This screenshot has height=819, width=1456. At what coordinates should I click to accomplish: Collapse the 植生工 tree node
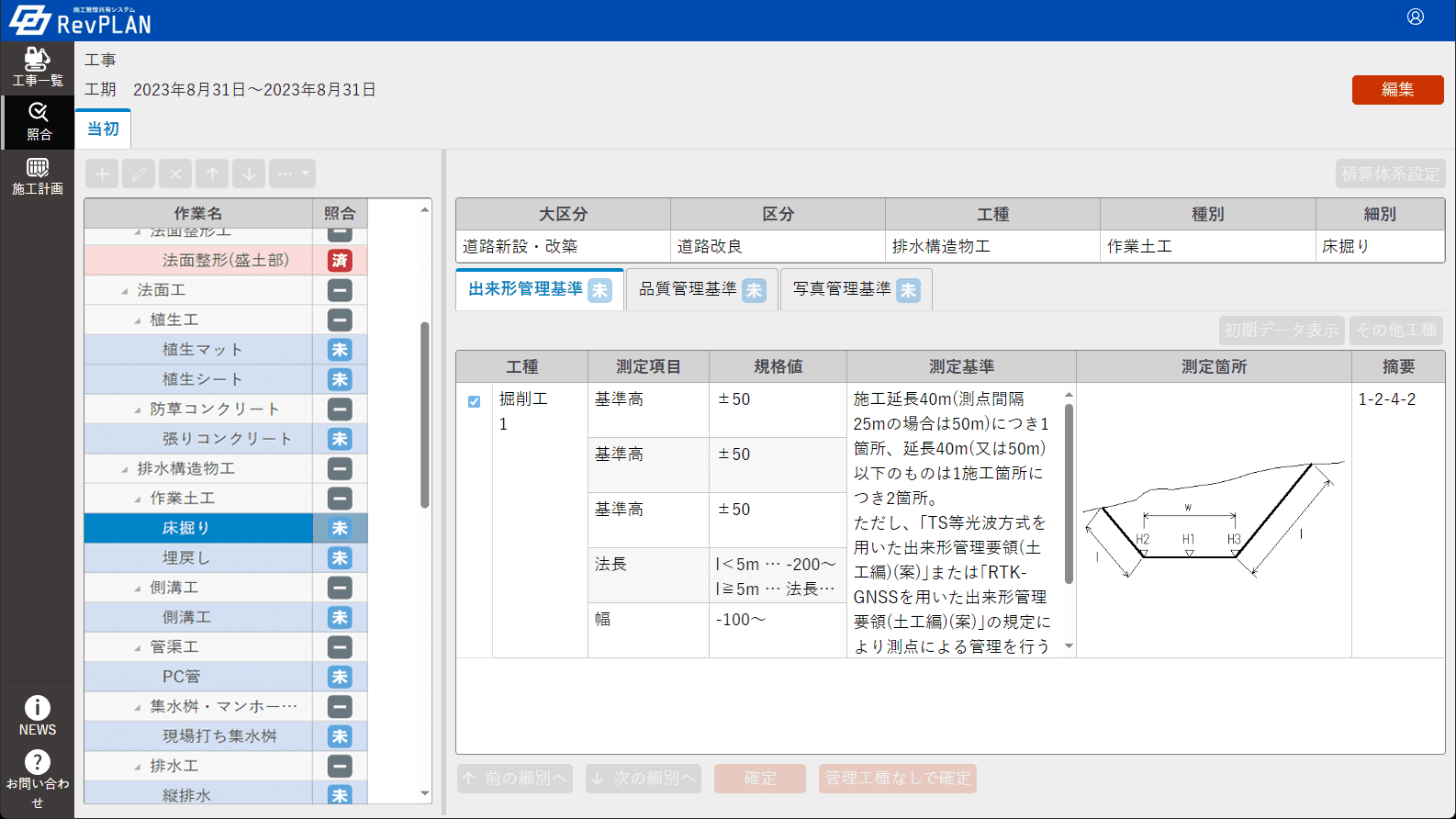[138, 320]
